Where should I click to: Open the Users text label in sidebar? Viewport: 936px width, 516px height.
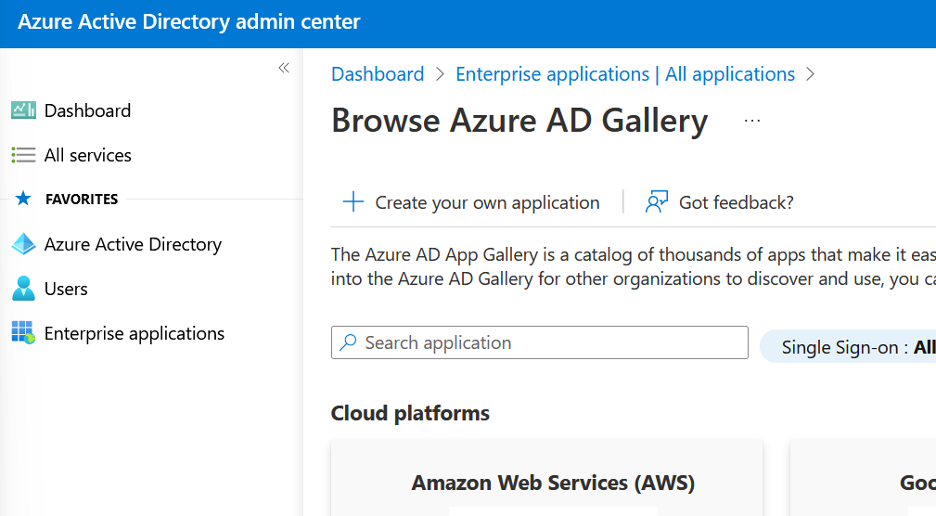point(66,289)
